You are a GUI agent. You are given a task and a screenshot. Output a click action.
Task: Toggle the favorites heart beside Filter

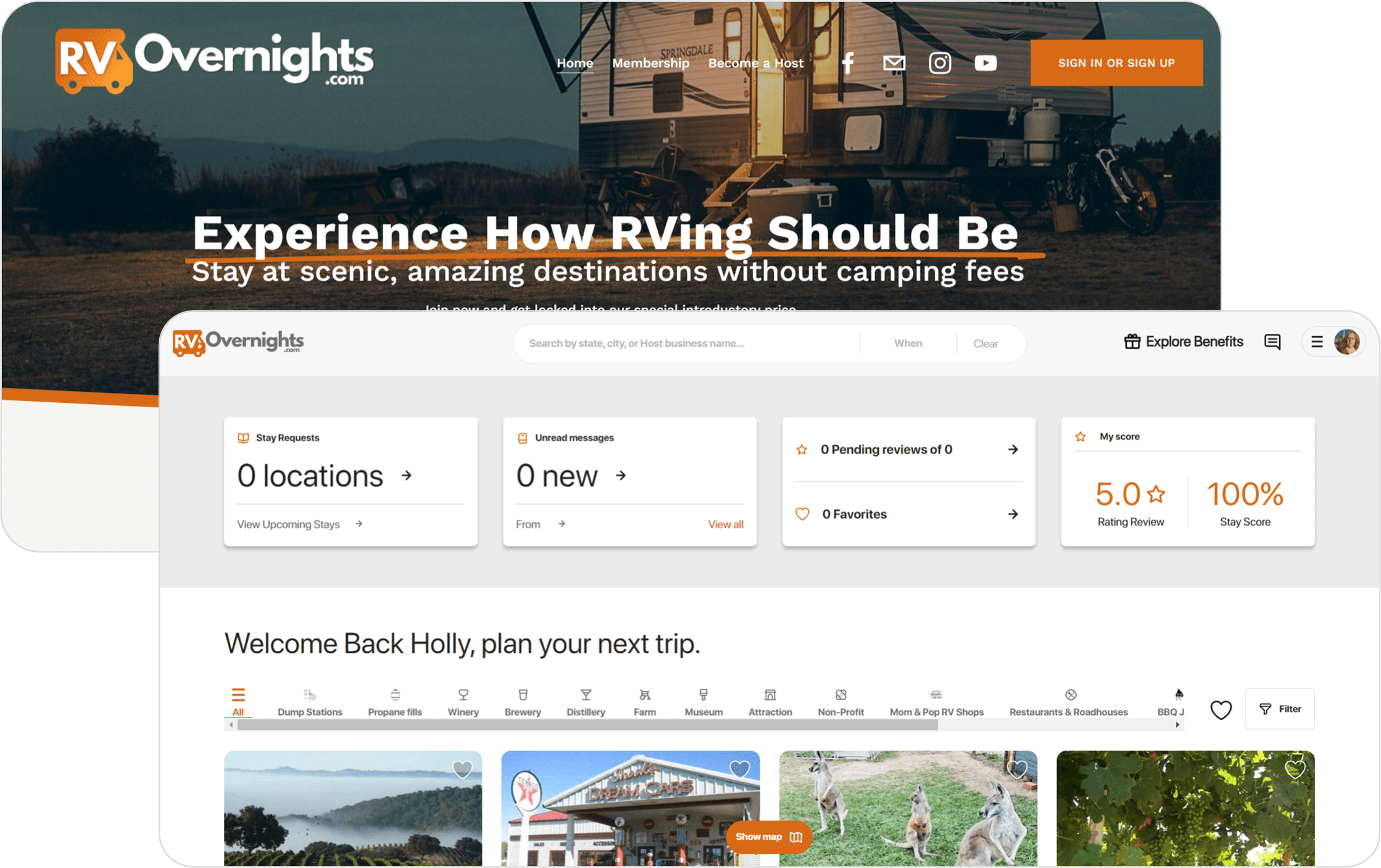point(1221,709)
